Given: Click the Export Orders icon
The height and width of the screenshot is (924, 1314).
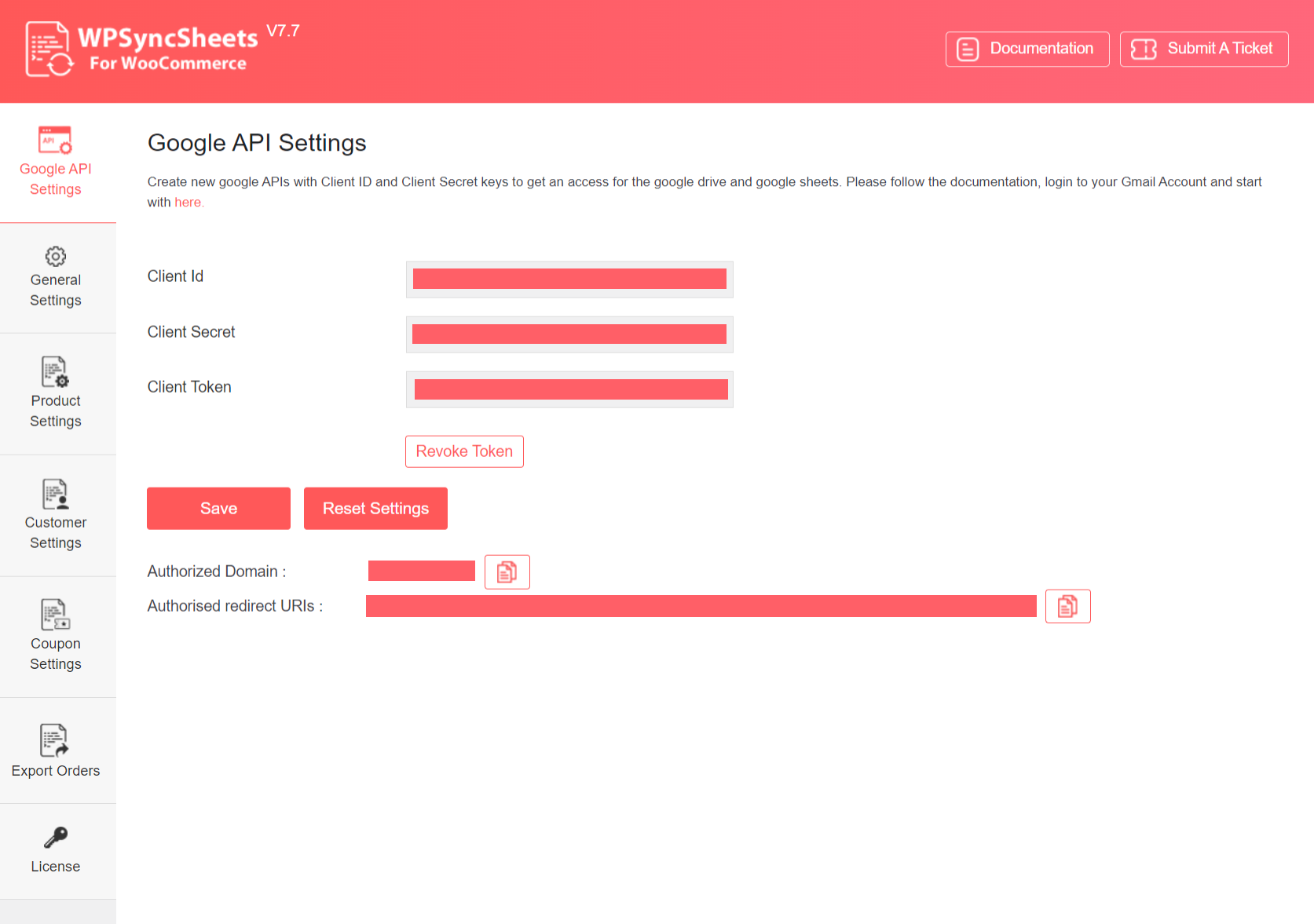Looking at the screenshot, I should [x=55, y=740].
